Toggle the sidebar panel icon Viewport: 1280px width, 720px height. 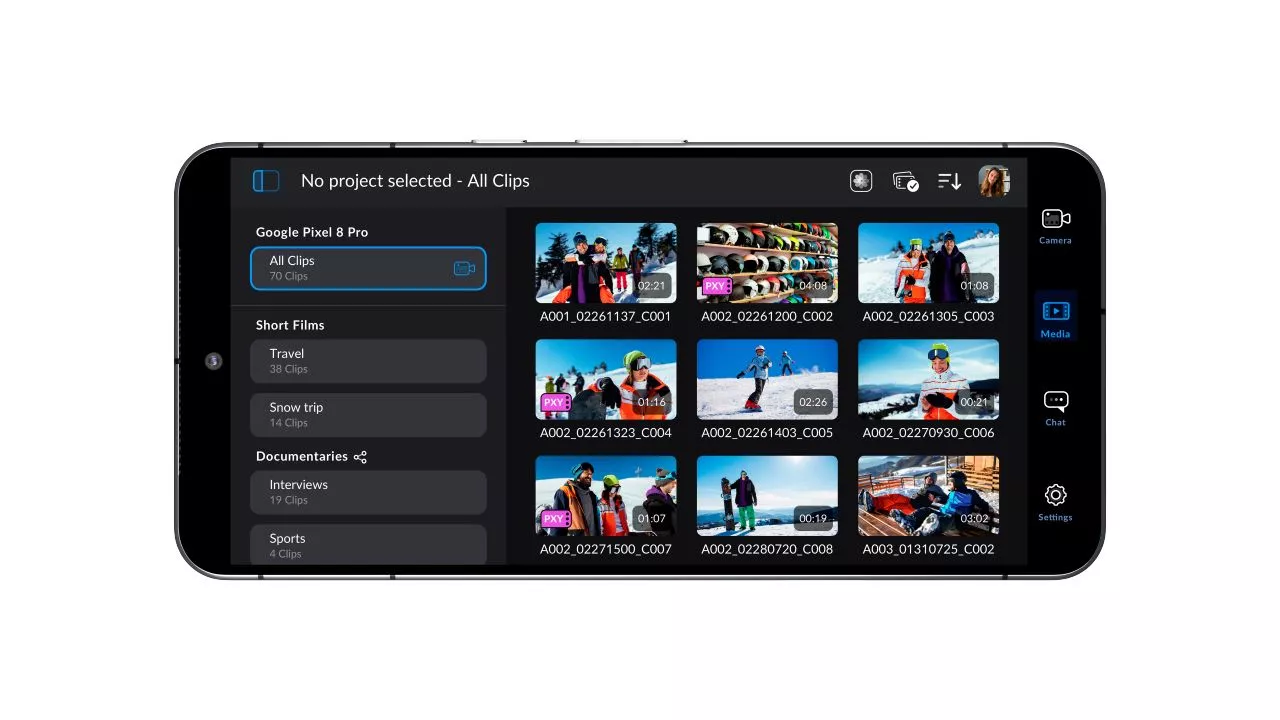(x=266, y=181)
